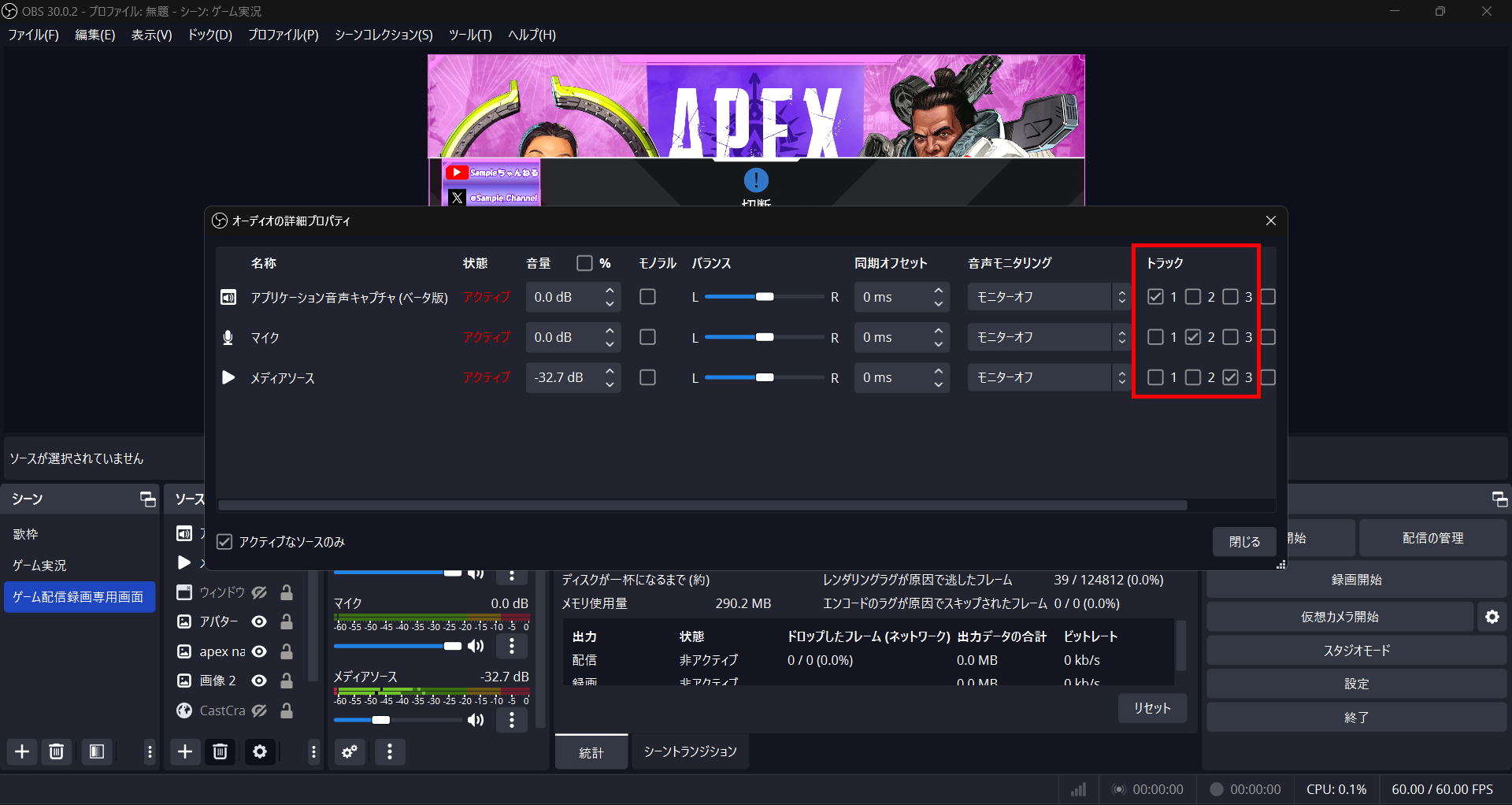Enable mono for アプリケーション音声キャプチャ
The width and height of the screenshot is (1512, 805).
(x=647, y=297)
